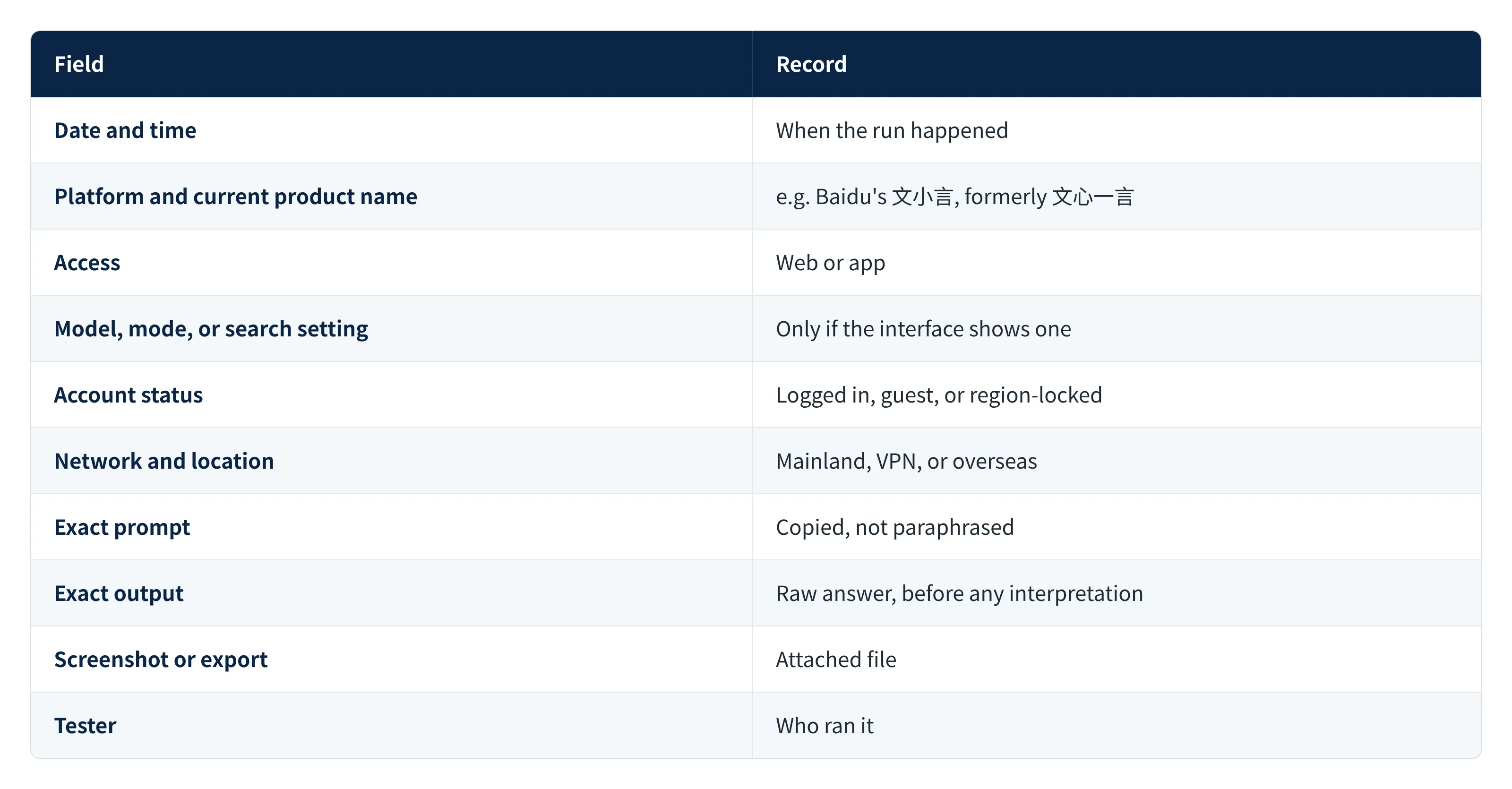Select the Exact output field

(x=392, y=593)
